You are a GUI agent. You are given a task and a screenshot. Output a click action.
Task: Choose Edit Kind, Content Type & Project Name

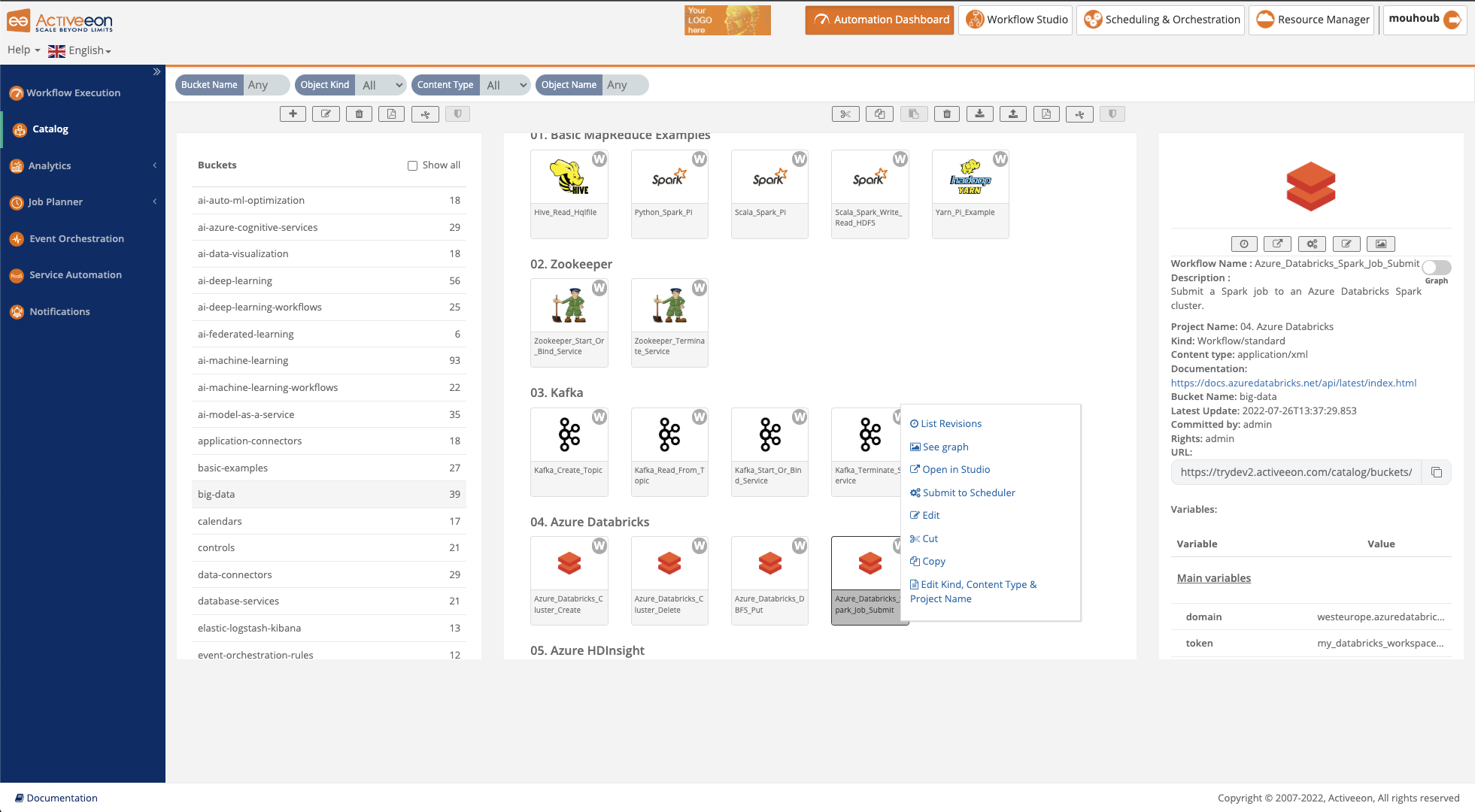tap(973, 592)
